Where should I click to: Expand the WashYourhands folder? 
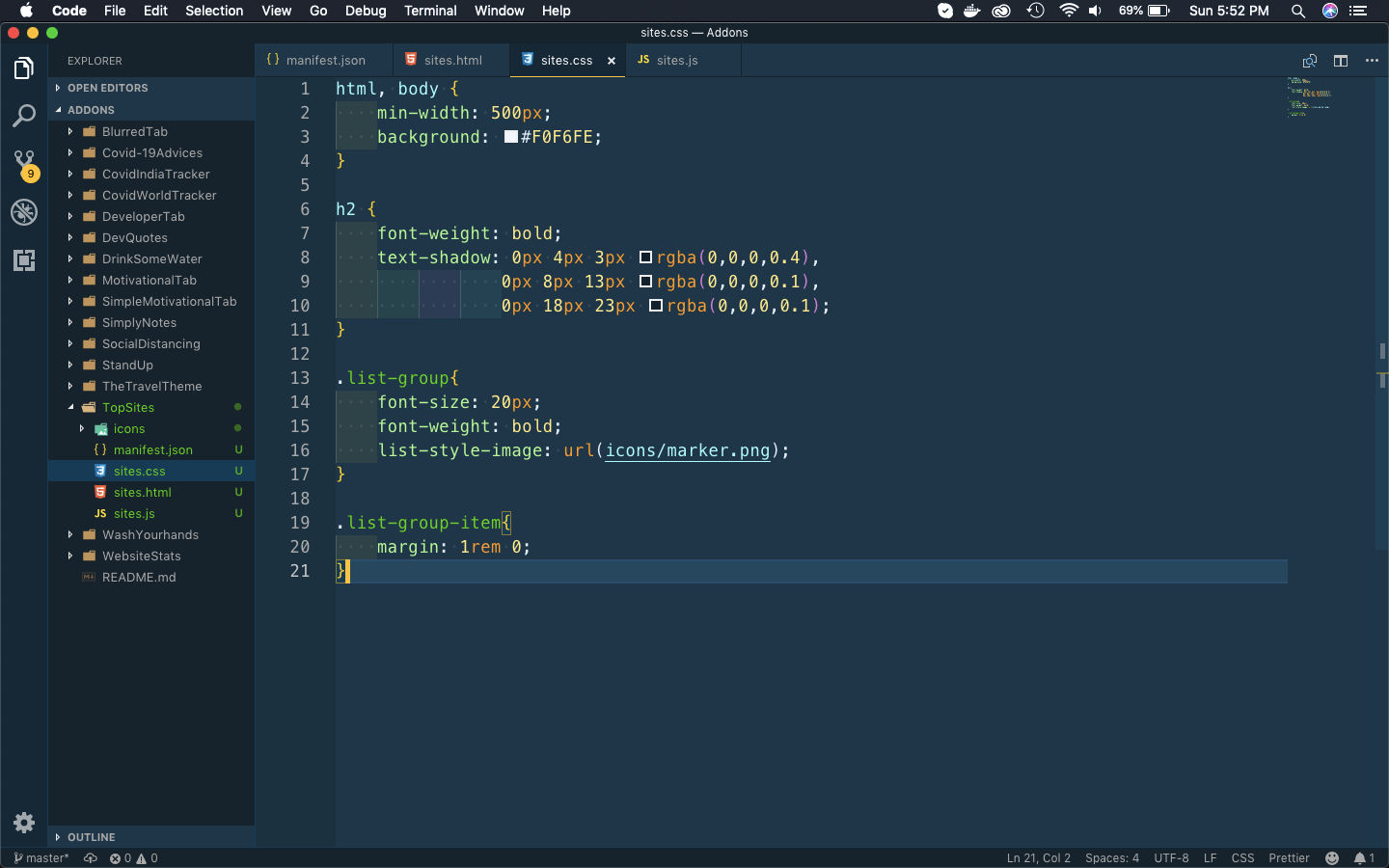tap(151, 534)
